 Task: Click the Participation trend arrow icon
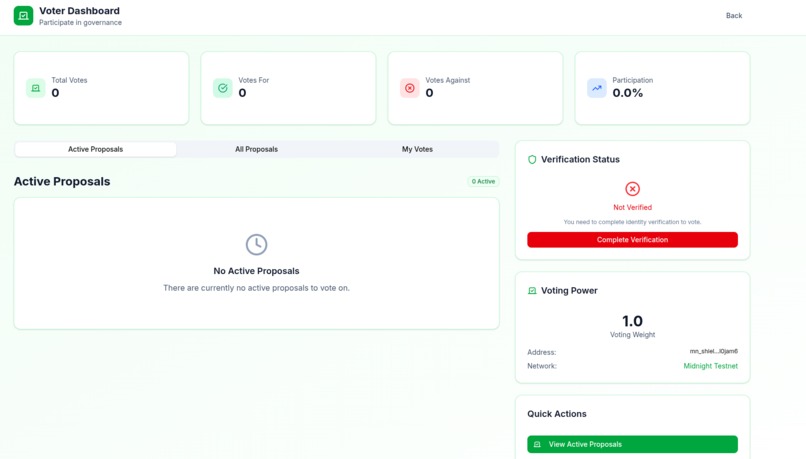click(x=597, y=88)
